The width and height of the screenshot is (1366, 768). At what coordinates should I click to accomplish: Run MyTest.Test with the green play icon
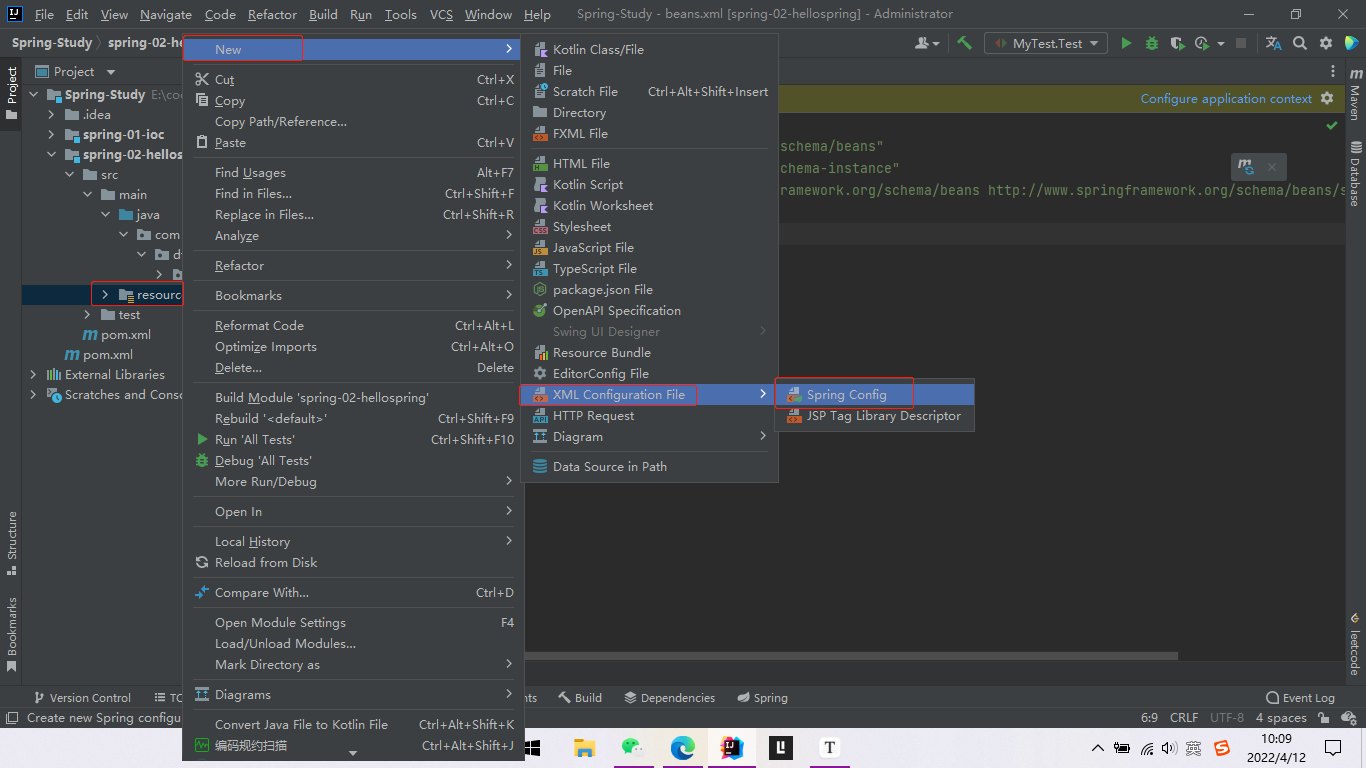(x=1126, y=43)
